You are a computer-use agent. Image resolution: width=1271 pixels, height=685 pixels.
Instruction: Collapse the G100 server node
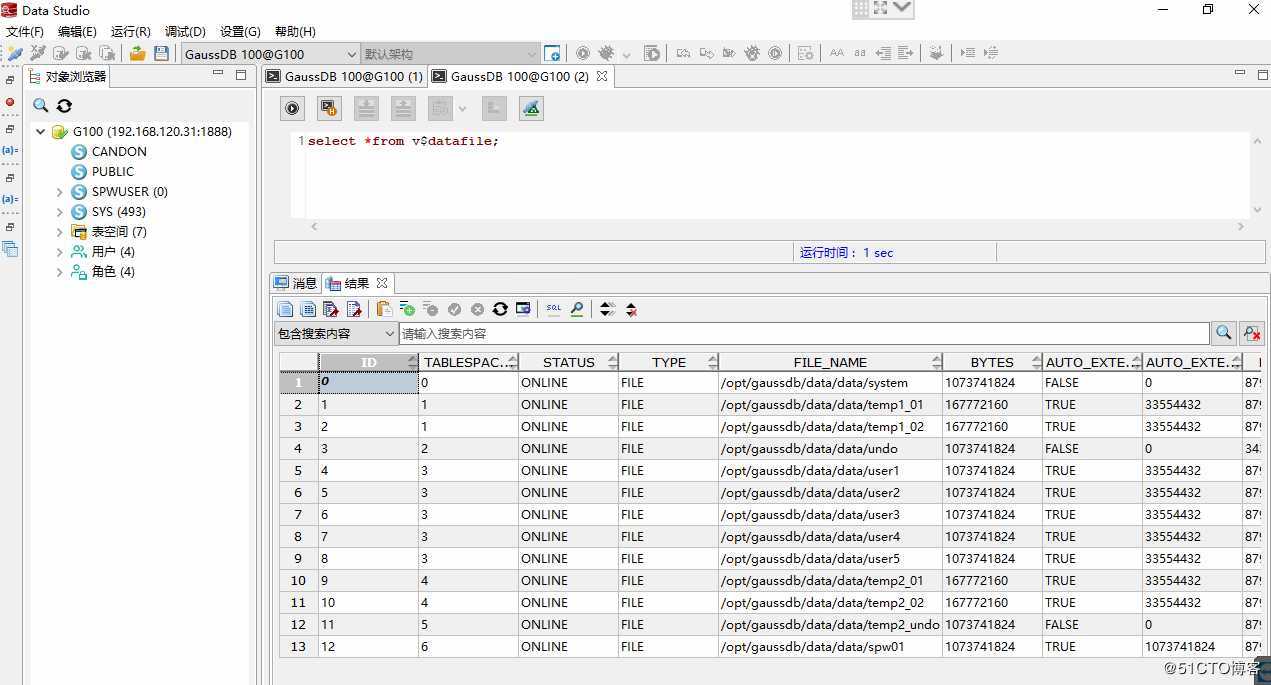(41, 132)
